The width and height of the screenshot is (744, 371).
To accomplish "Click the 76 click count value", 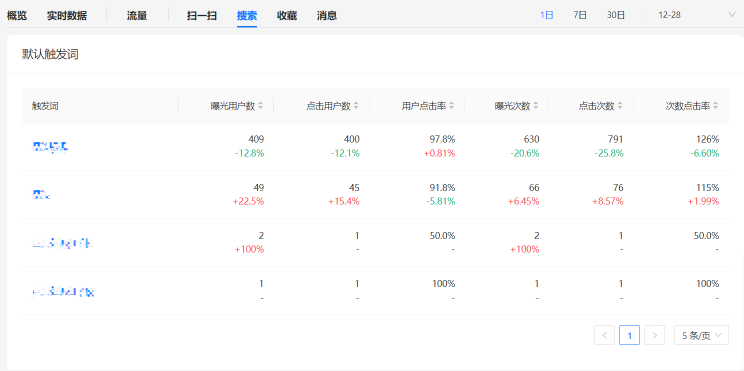I will (x=618, y=188).
